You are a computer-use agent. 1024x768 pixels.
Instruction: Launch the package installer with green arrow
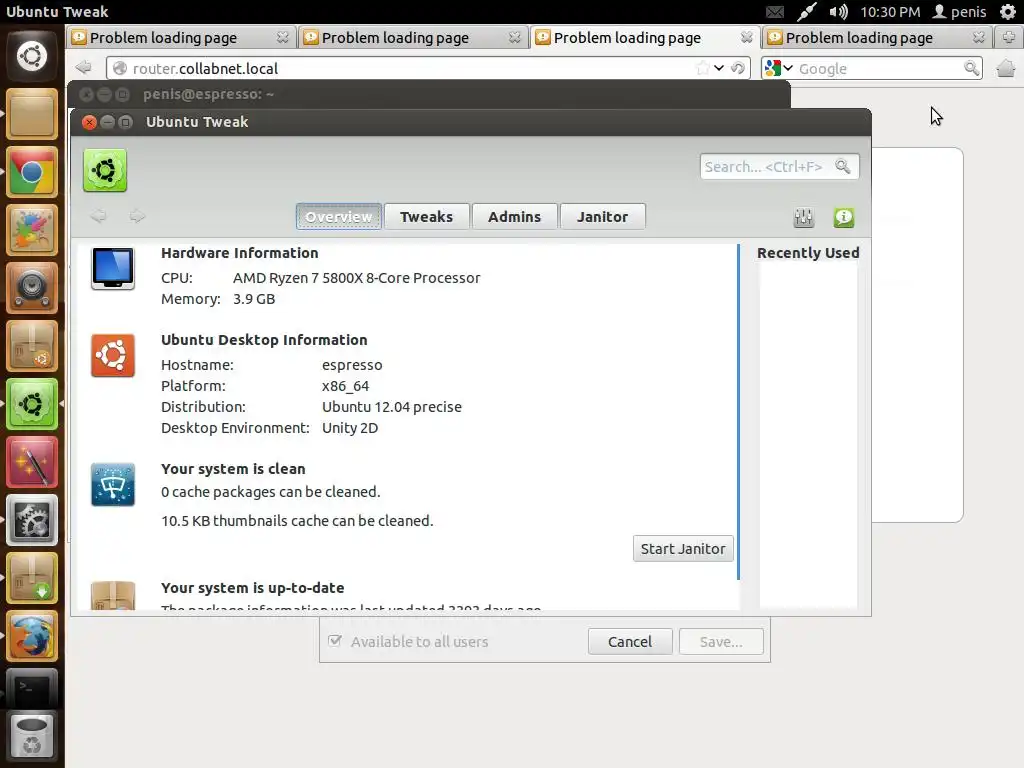pos(31,579)
